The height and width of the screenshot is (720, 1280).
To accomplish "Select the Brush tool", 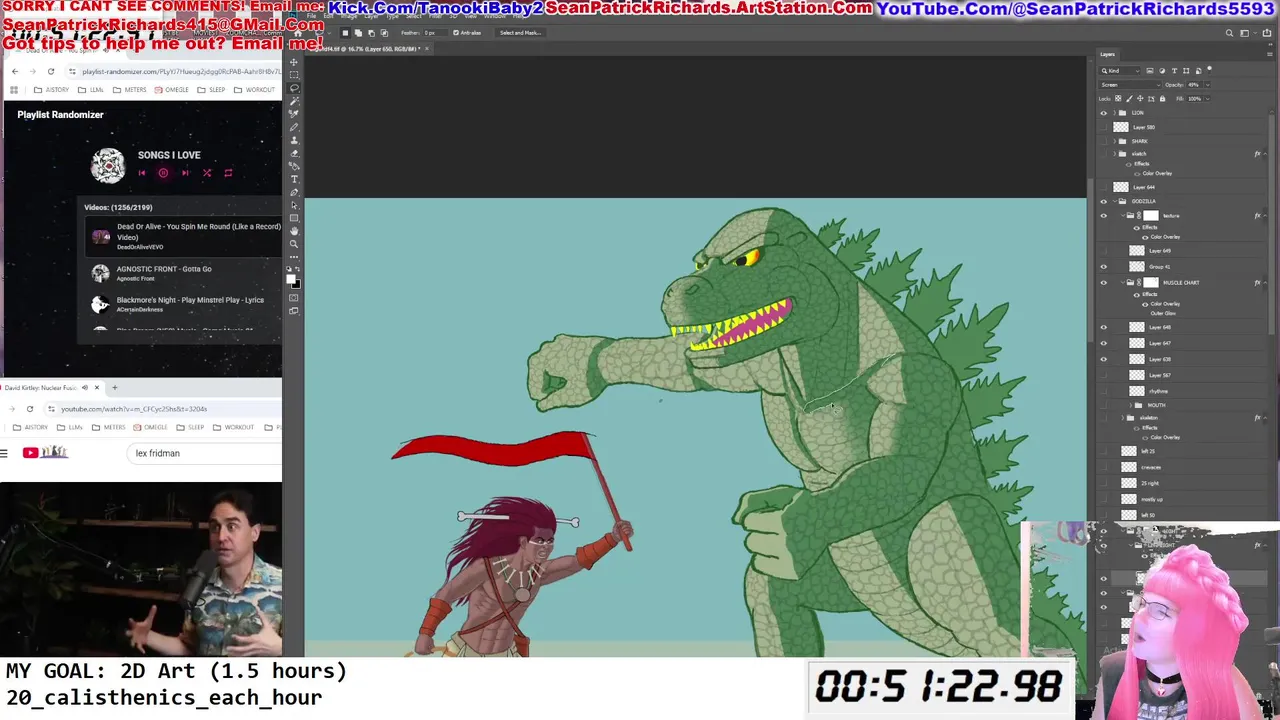I will coord(294,127).
